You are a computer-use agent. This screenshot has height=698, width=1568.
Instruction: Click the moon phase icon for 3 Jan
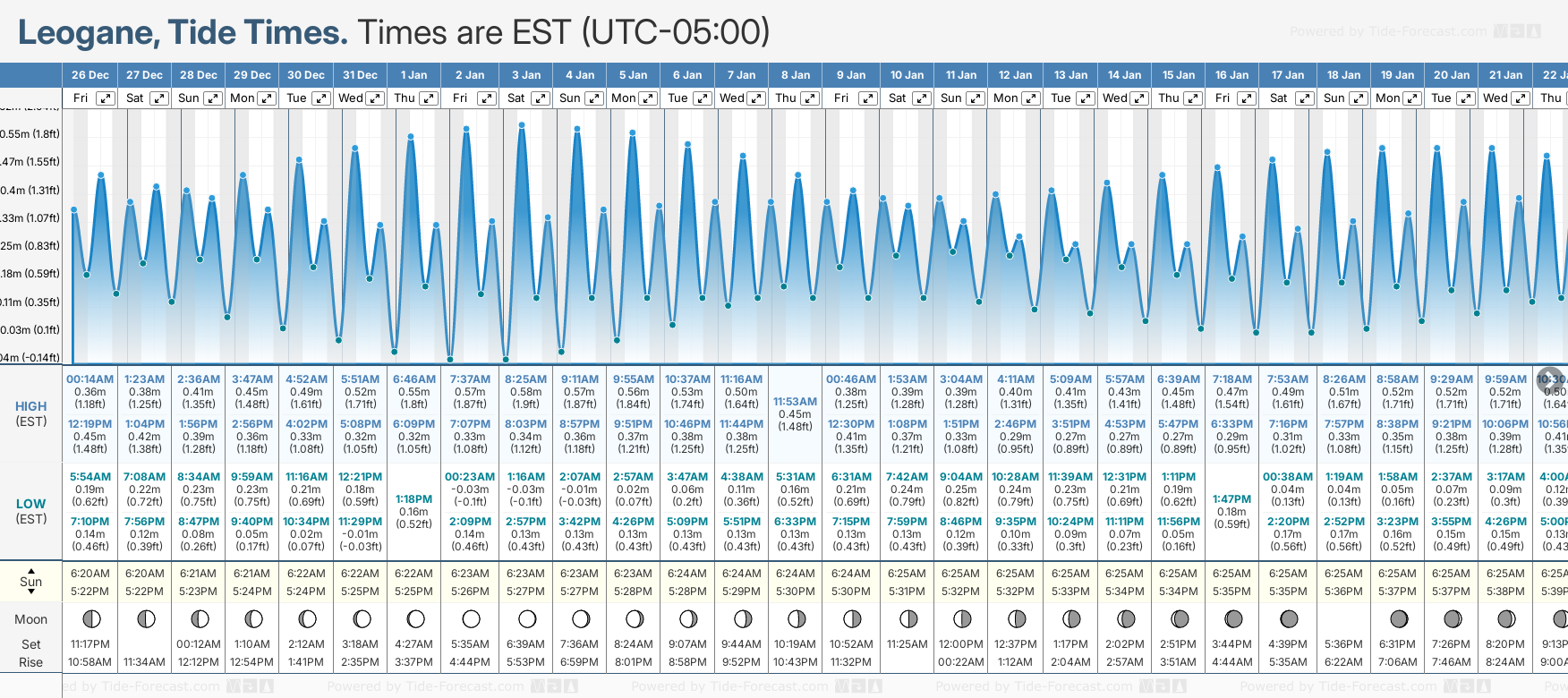(x=527, y=618)
